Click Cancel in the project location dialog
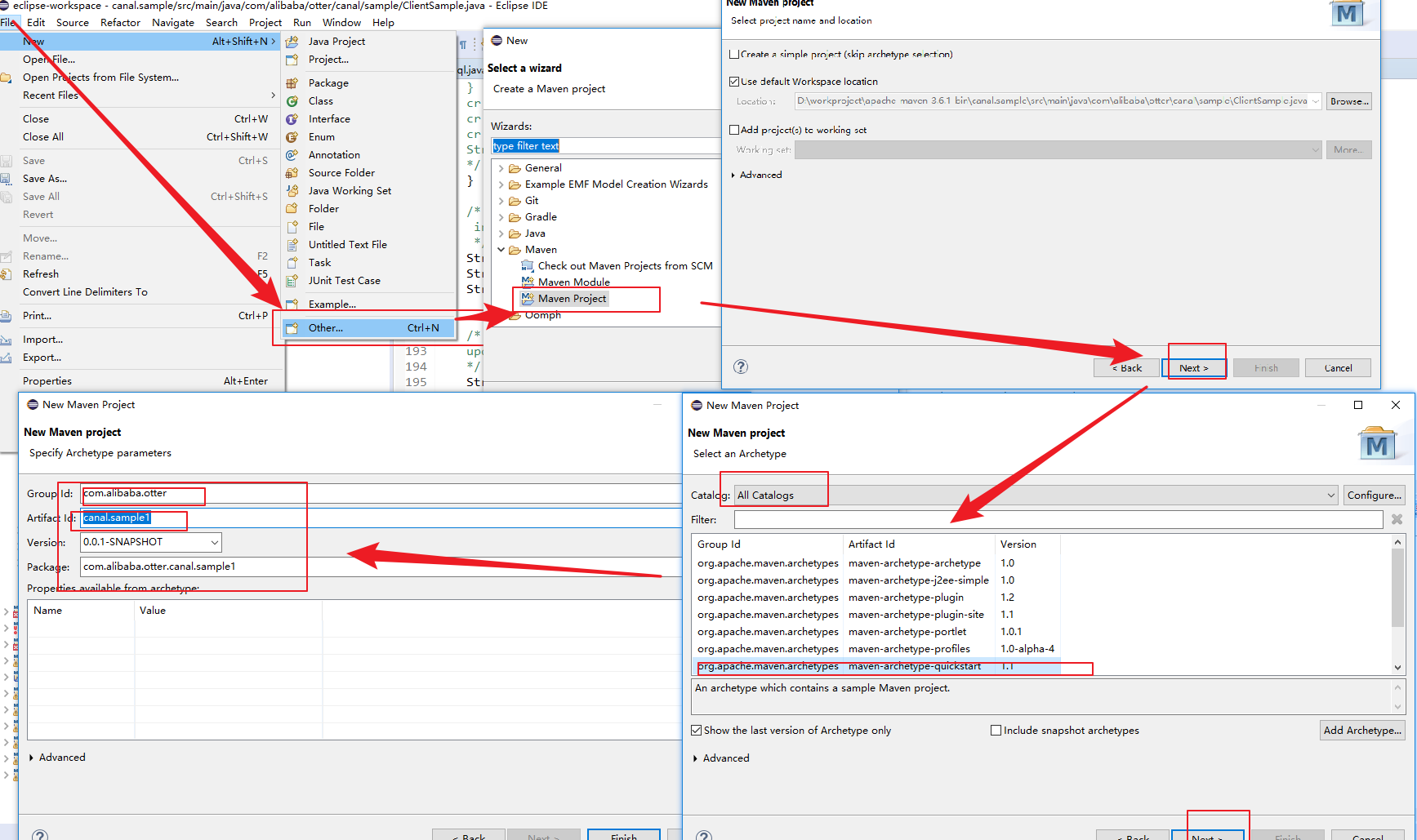 pos(1338,368)
